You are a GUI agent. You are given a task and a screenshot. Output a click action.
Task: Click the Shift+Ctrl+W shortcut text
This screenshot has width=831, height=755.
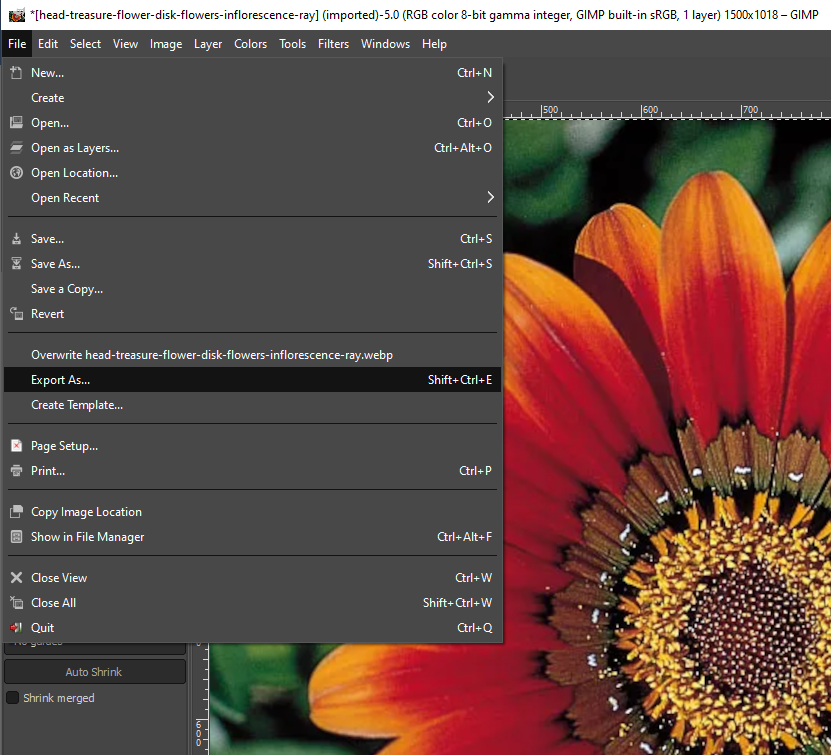457,602
